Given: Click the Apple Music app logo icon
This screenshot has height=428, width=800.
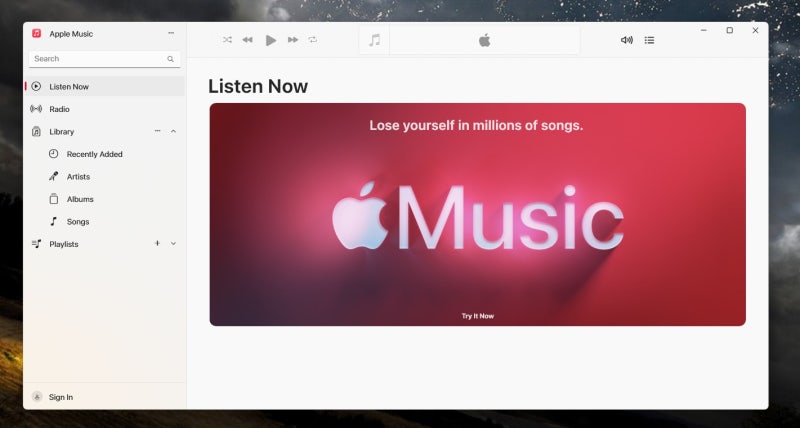Looking at the screenshot, I should tap(36, 34).
